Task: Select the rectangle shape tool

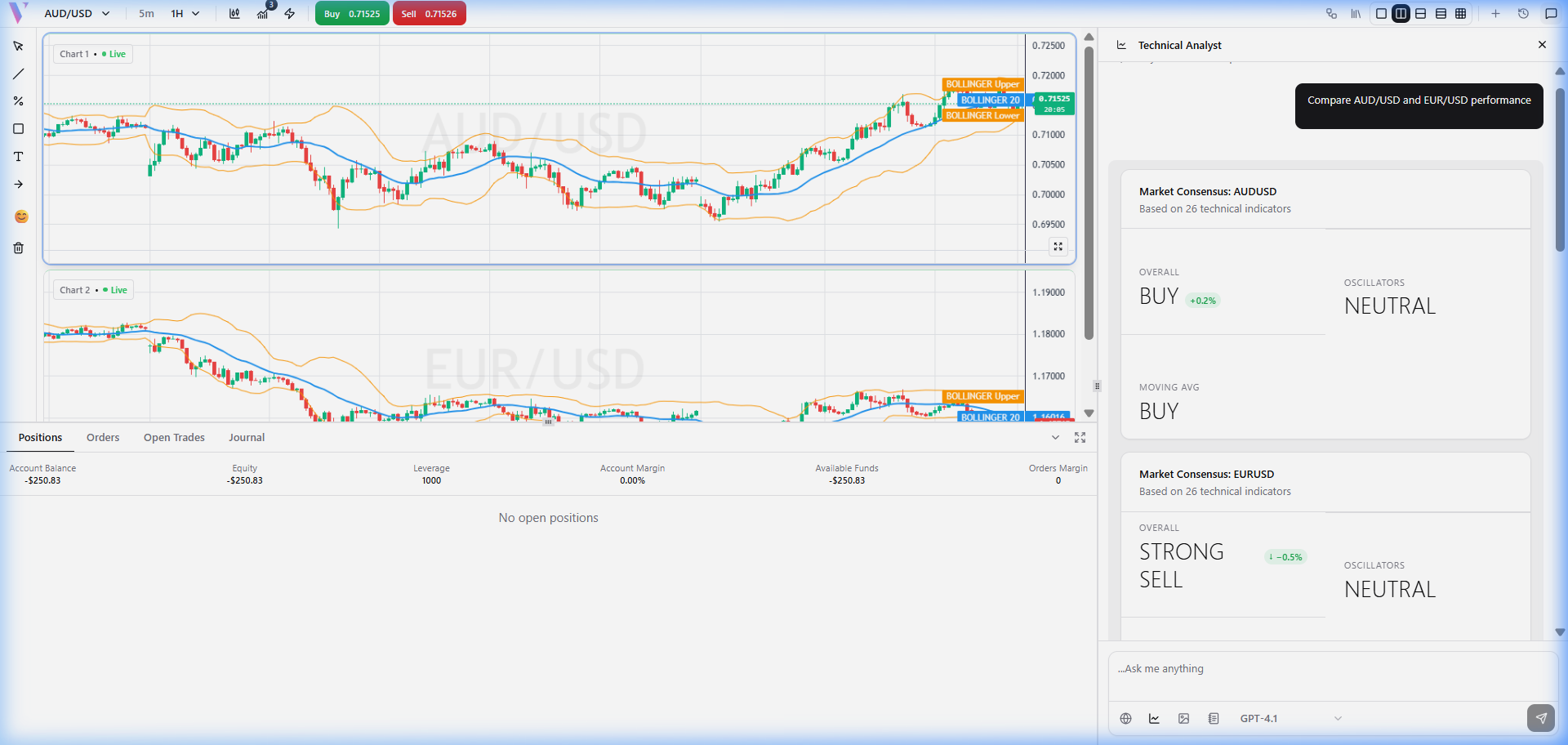Action: [18, 129]
